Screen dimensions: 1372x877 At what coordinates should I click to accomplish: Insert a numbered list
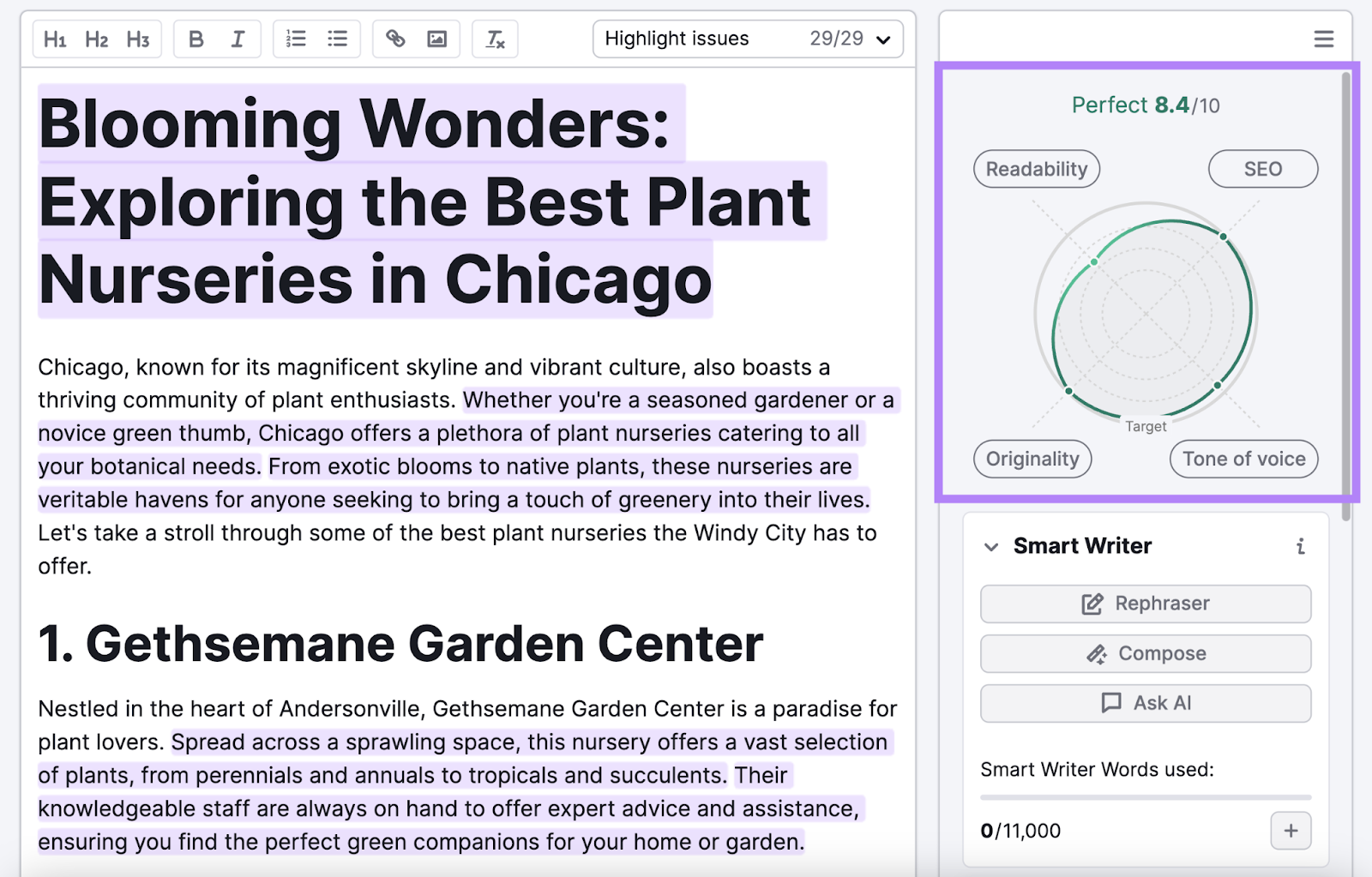296,39
